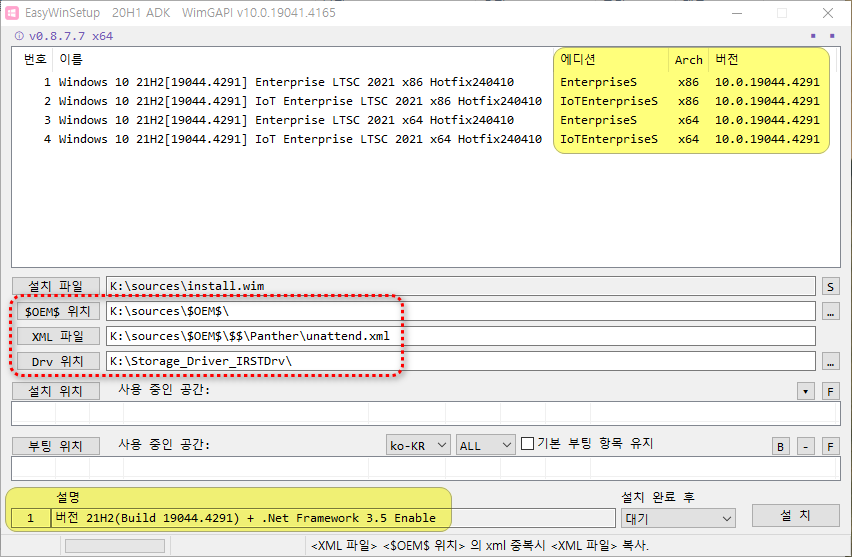
Task: Click the install location partition list box
Action: (425, 414)
